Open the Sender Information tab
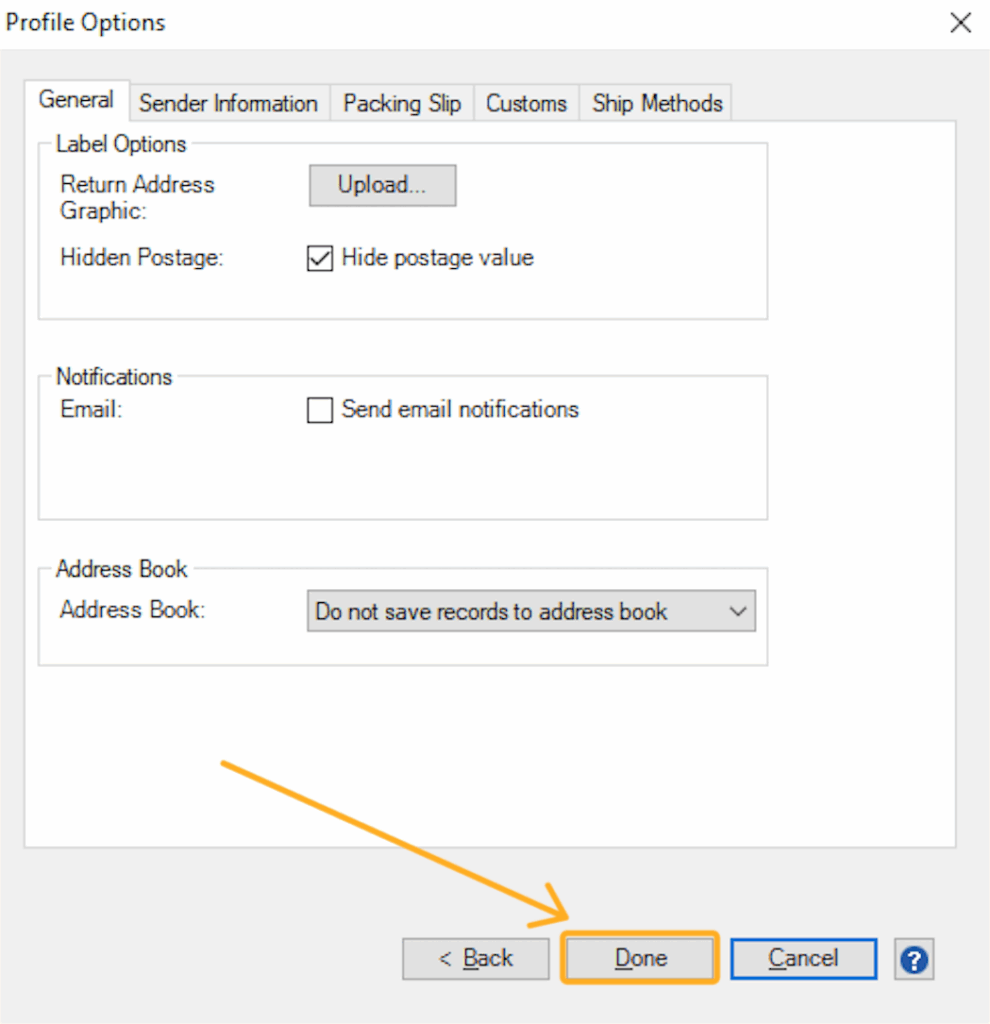 (228, 103)
